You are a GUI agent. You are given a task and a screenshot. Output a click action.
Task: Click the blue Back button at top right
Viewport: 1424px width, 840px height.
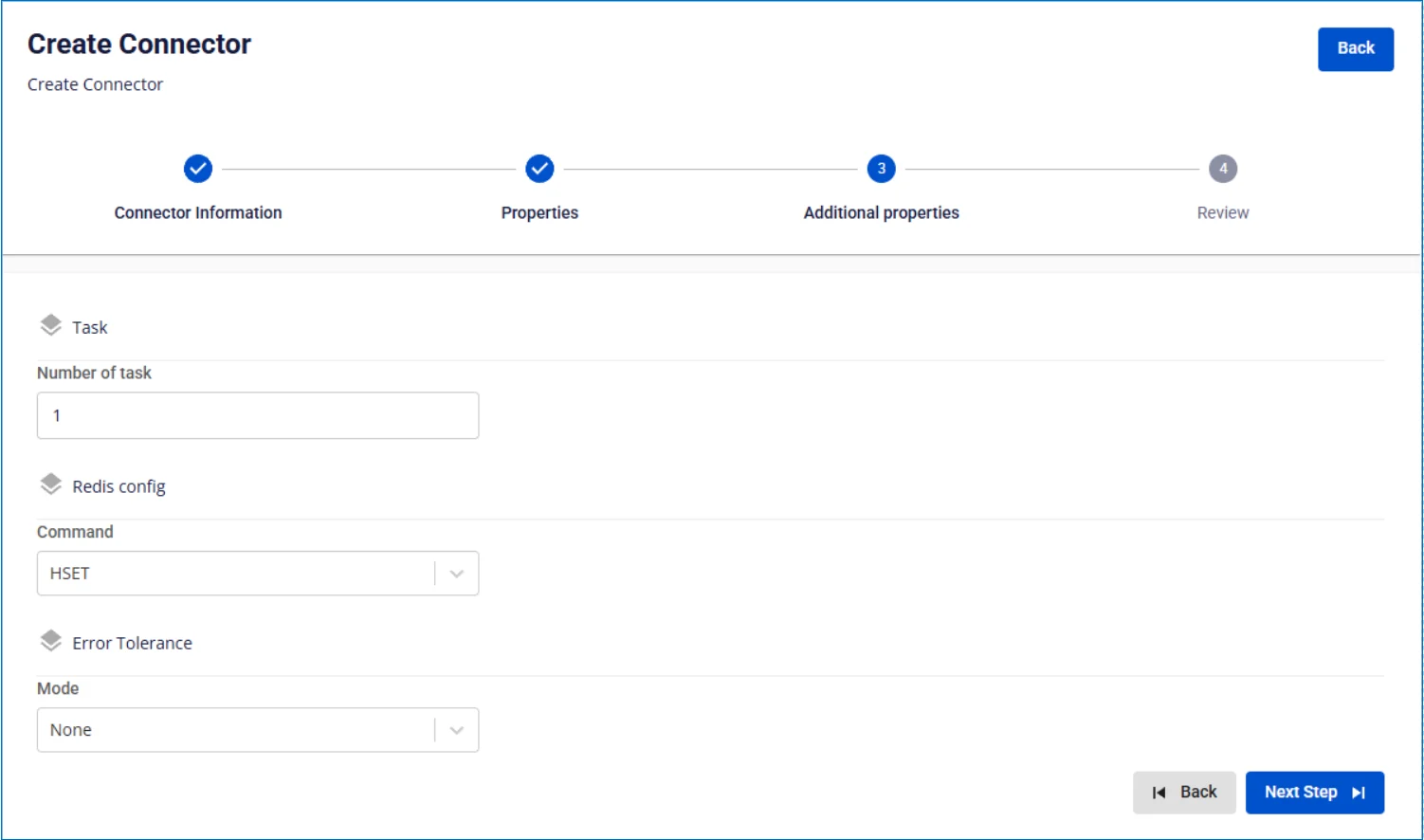coord(1356,48)
